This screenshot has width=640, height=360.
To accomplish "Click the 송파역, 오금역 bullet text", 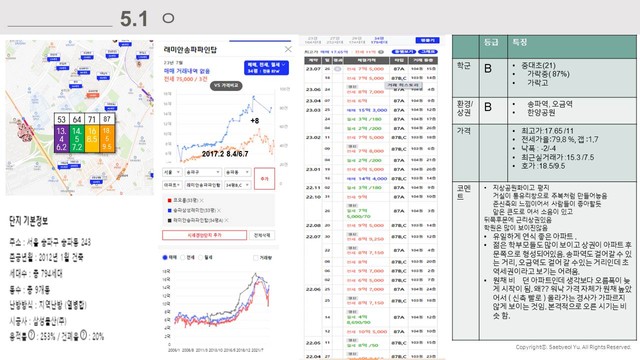I will (x=549, y=104).
